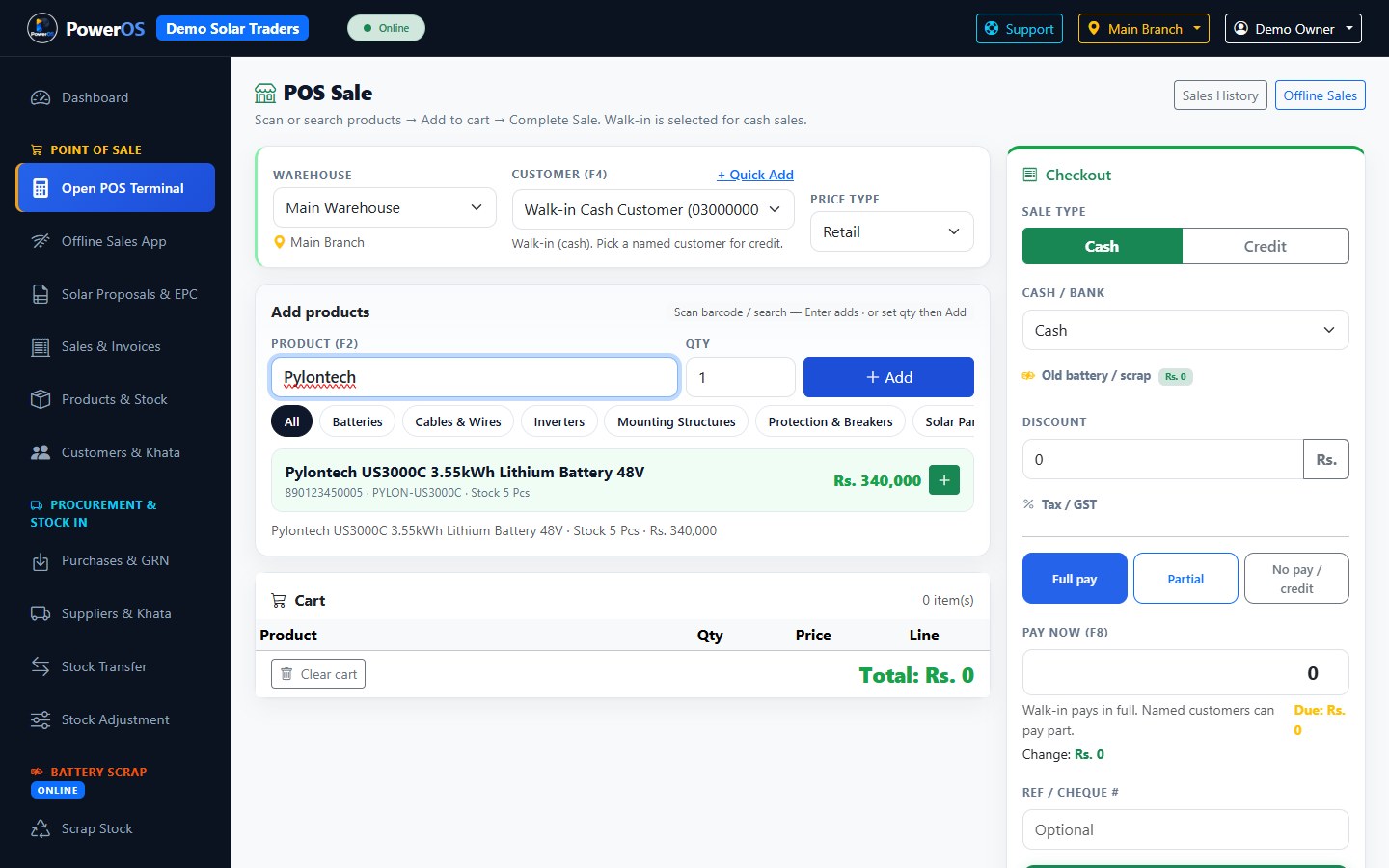
Task: Click the Solar Proposals & EPC document icon
Action: (x=41, y=294)
